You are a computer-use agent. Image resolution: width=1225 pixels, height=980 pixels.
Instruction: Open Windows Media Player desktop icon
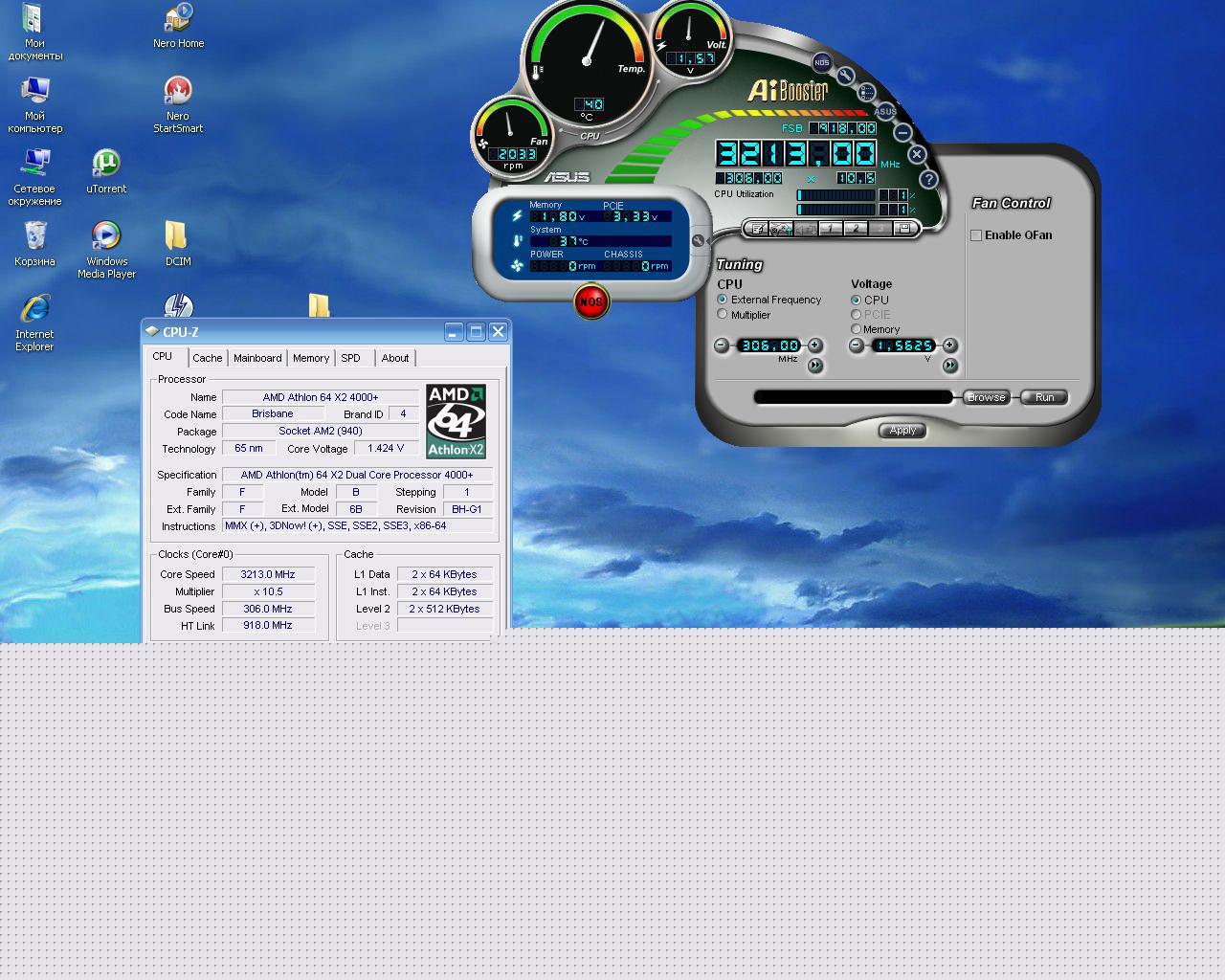(x=106, y=251)
